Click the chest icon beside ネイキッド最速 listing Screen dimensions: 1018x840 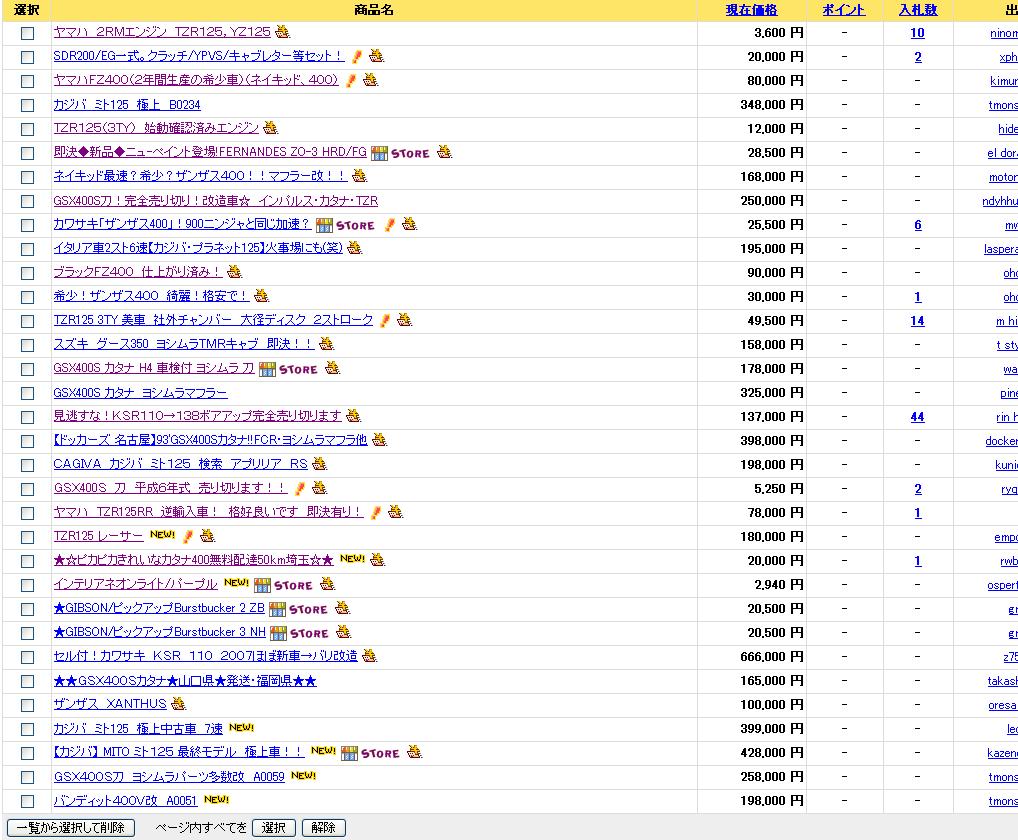[x=360, y=175]
